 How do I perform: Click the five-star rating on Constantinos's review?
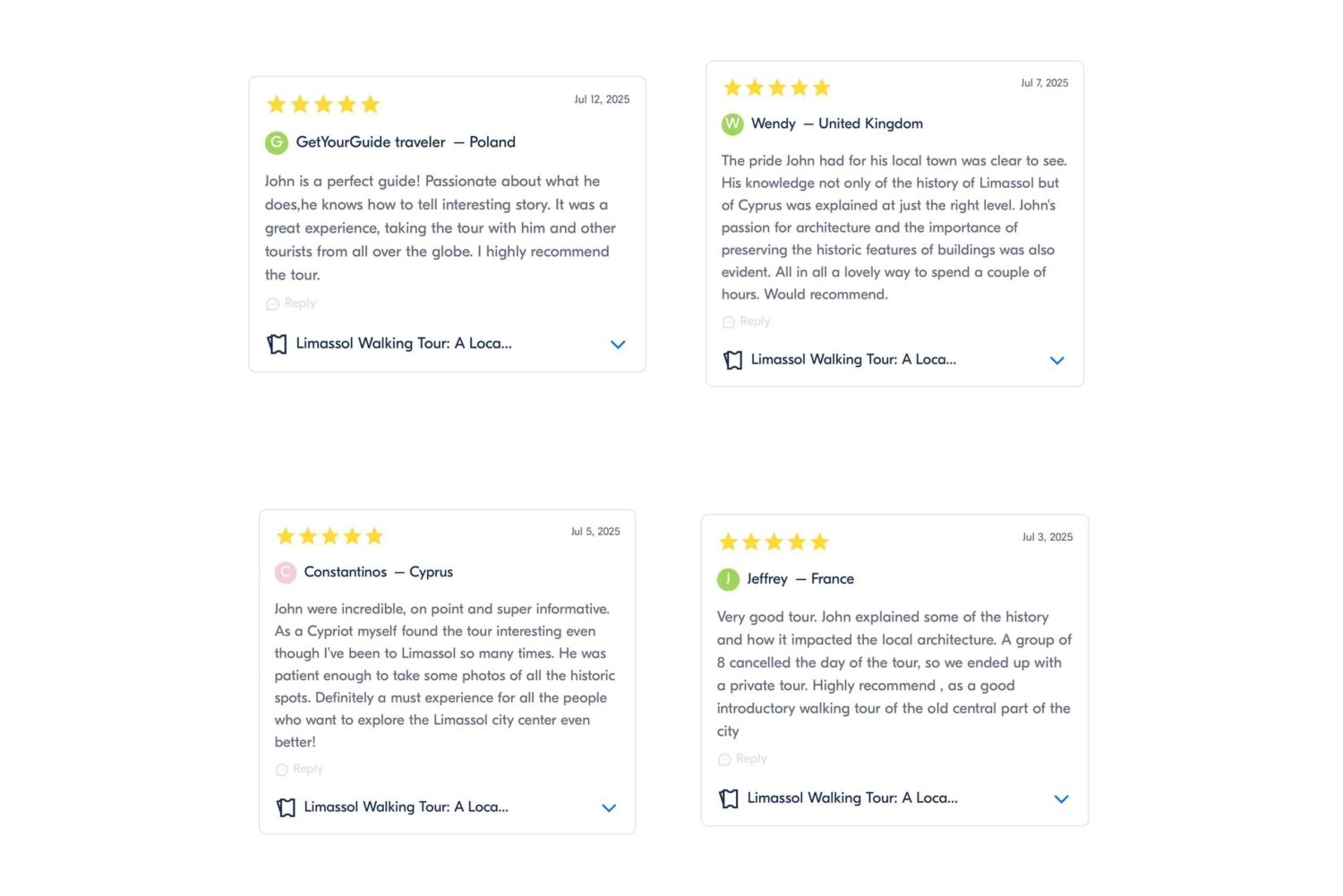(x=329, y=536)
